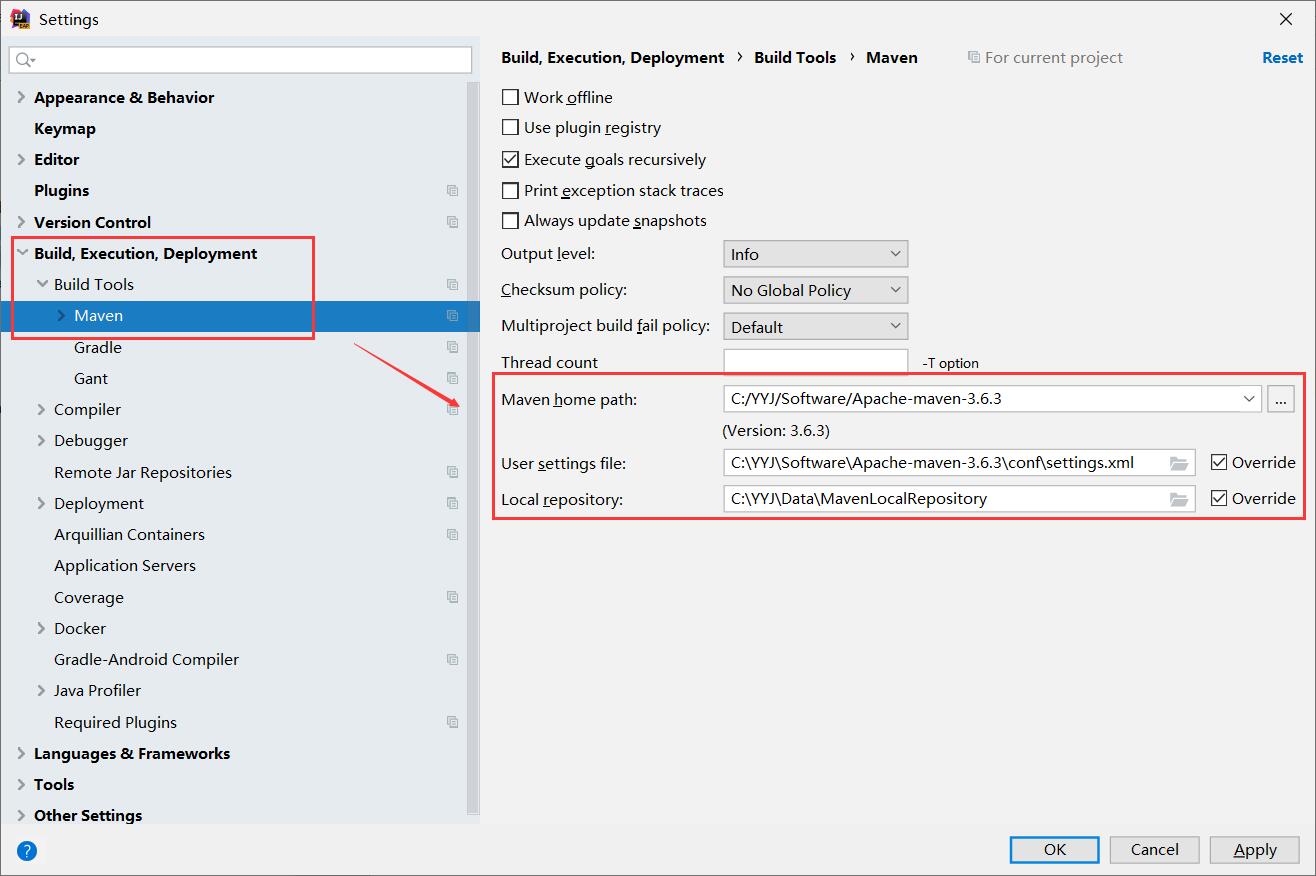
Task: Open Remote Jar Repositories page
Action: click(143, 472)
